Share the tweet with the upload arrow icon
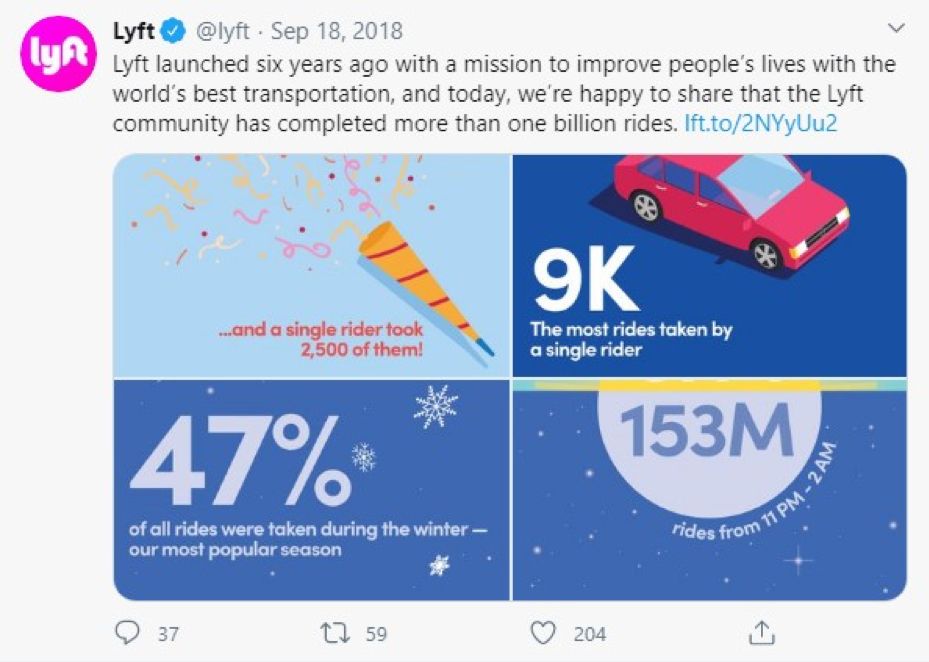Image resolution: width=929 pixels, height=662 pixels. [761, 632]
